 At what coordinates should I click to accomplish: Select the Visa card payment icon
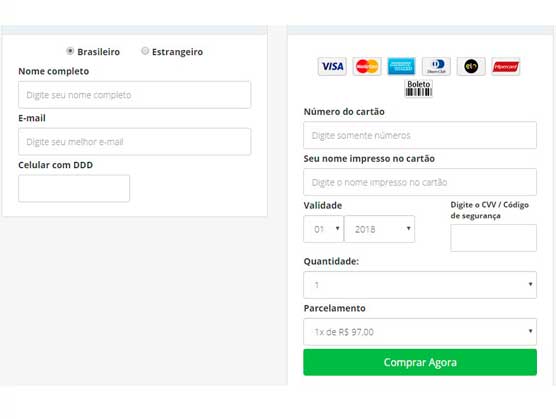(x=332, y=66)
